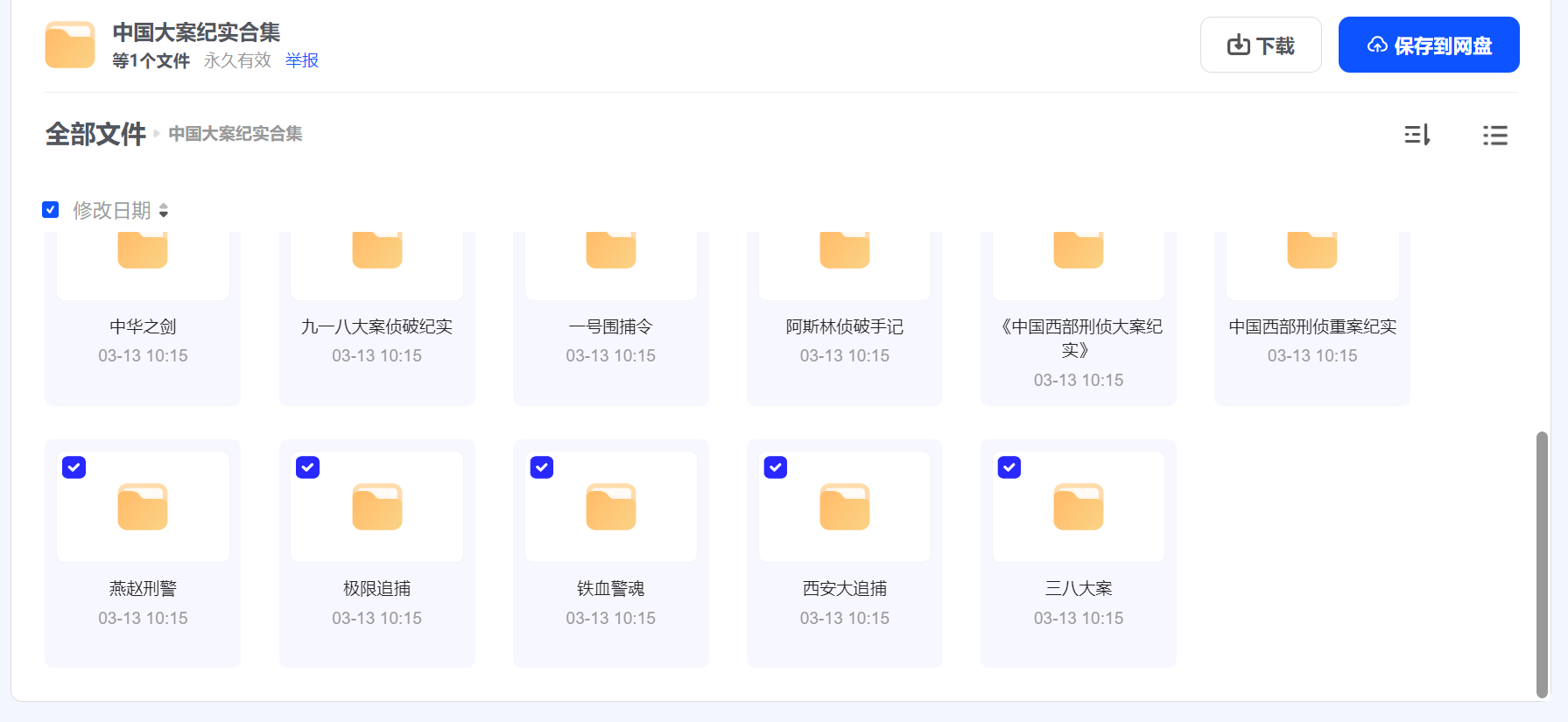The width and height of the screenshot is (1568, 722).
Task: Click the 下载 button
Action: point(1260,45)
